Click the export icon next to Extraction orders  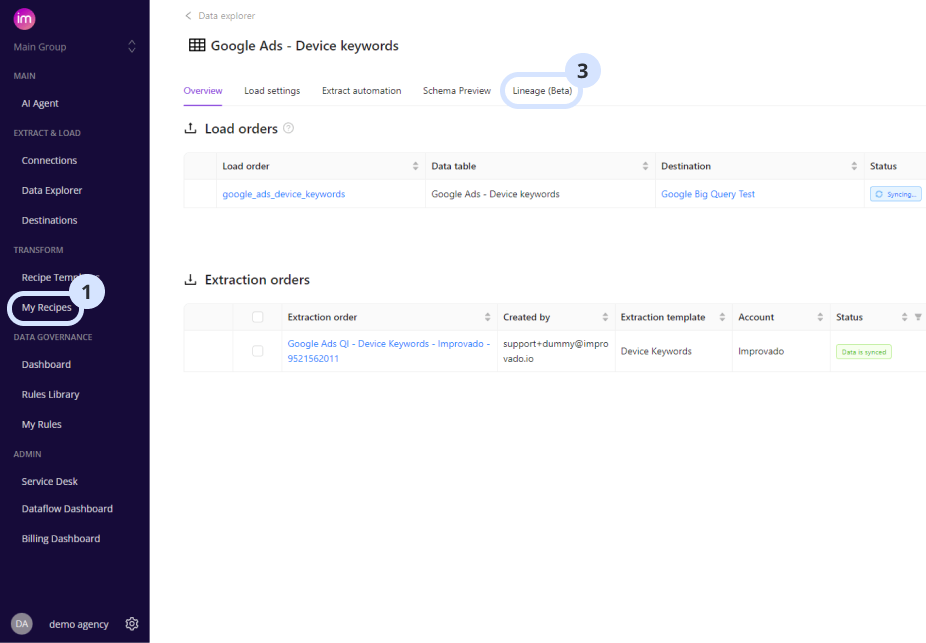(191, 279)
